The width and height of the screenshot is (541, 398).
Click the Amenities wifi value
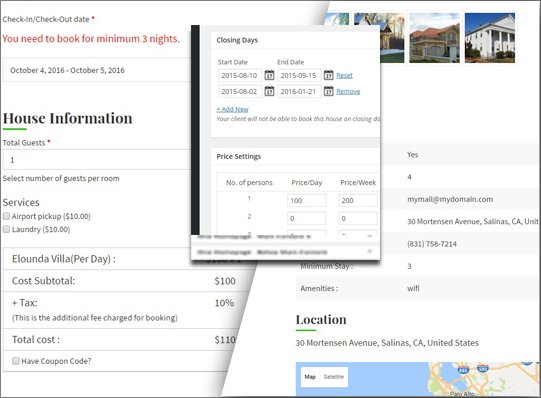pos(413,288)
